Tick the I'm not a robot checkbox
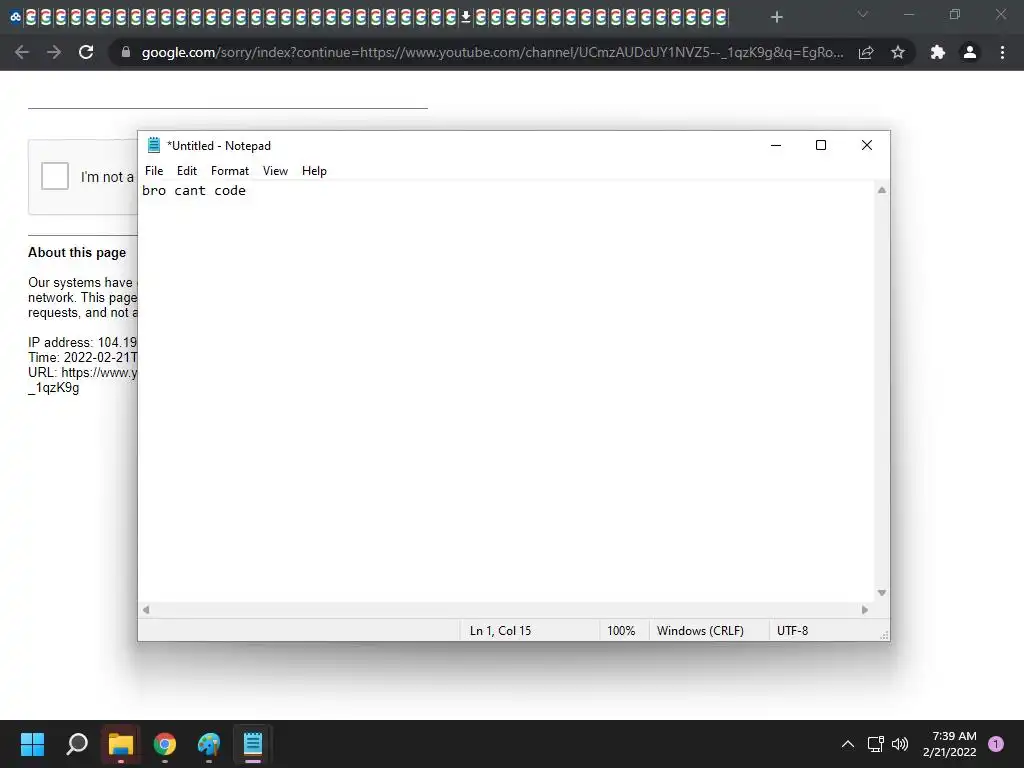Image resolution: width=1024 pixels, height=768 pixels. pos(55,176)
